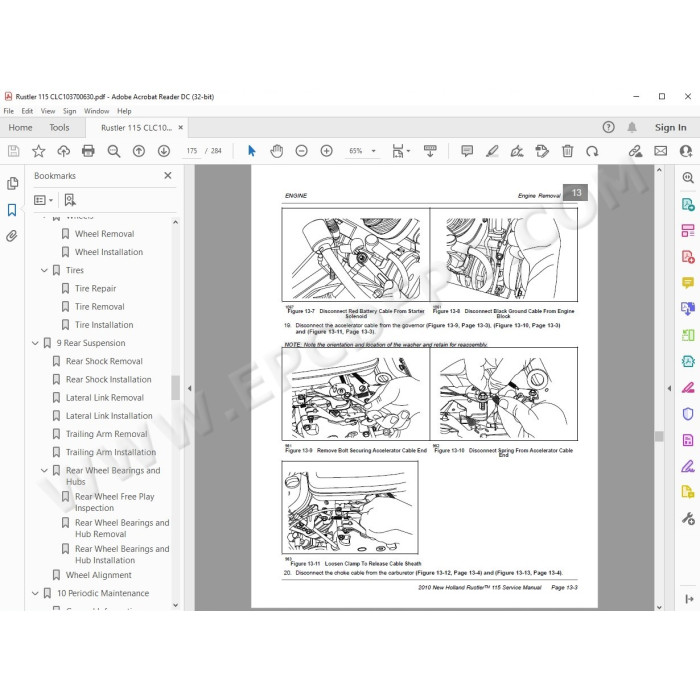This screenshot has height=700, width=700.
Task: Collapse the 9 Rear Suspension group
Action: click(x=35, y=343)
